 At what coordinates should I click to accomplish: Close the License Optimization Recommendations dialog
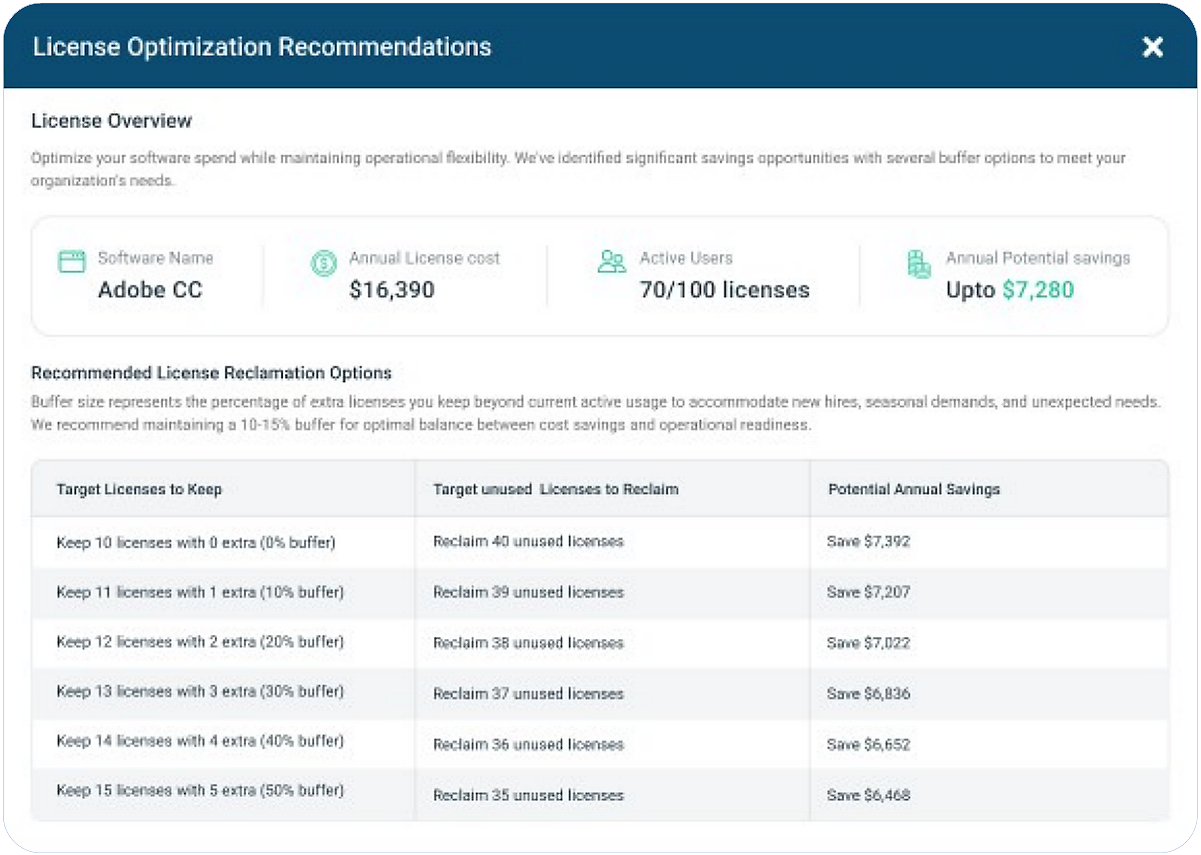click(x=1153, y=47)
